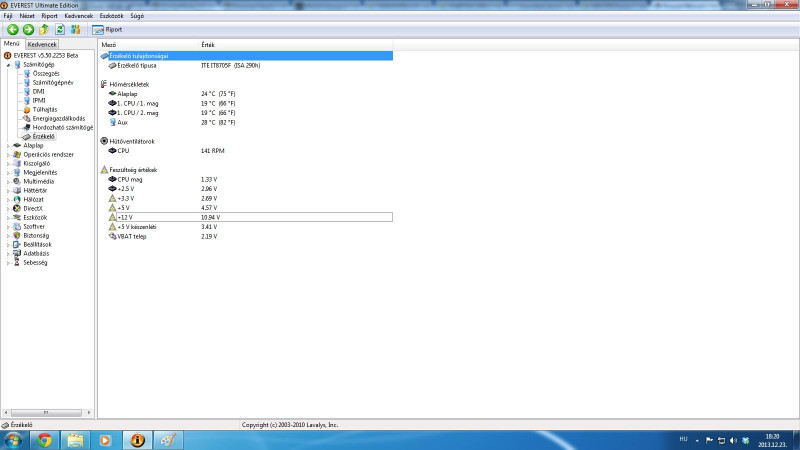This screenshot has height=450, width=800.
Task: Switch to the Kedvencek tab
Action: click(42, 44)
